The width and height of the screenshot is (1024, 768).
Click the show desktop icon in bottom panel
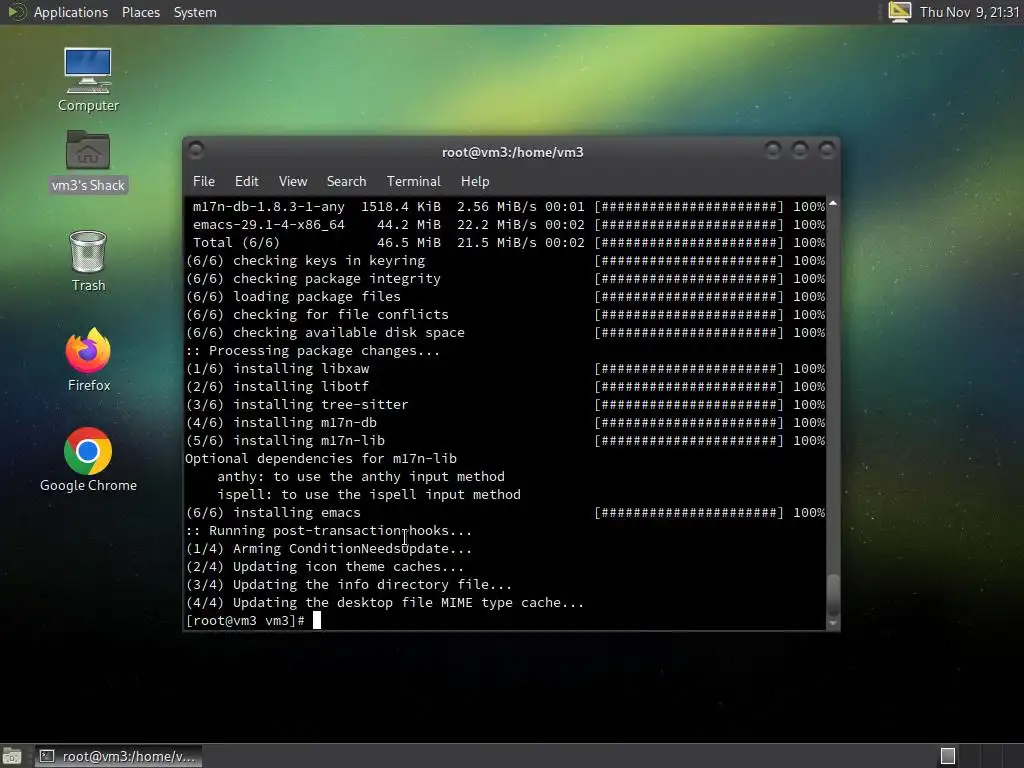(12, 756)
